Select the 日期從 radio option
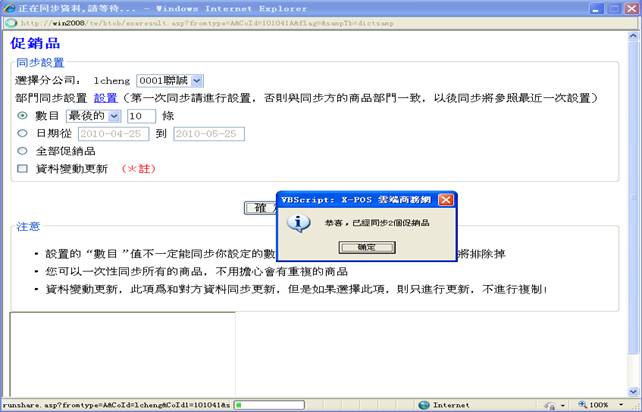Viewport: 642px width, 412px height. point(22,134)
